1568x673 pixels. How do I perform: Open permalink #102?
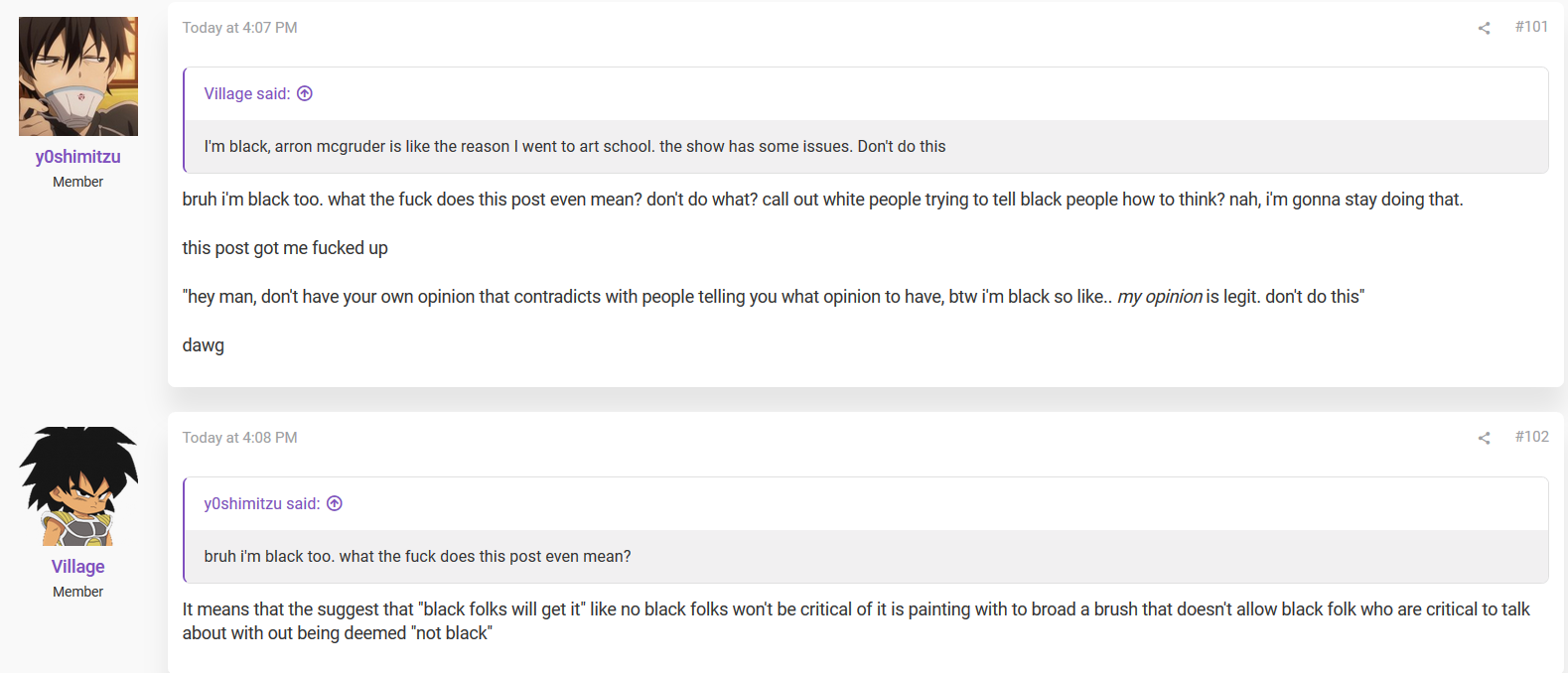click(x=1531, y=437)
